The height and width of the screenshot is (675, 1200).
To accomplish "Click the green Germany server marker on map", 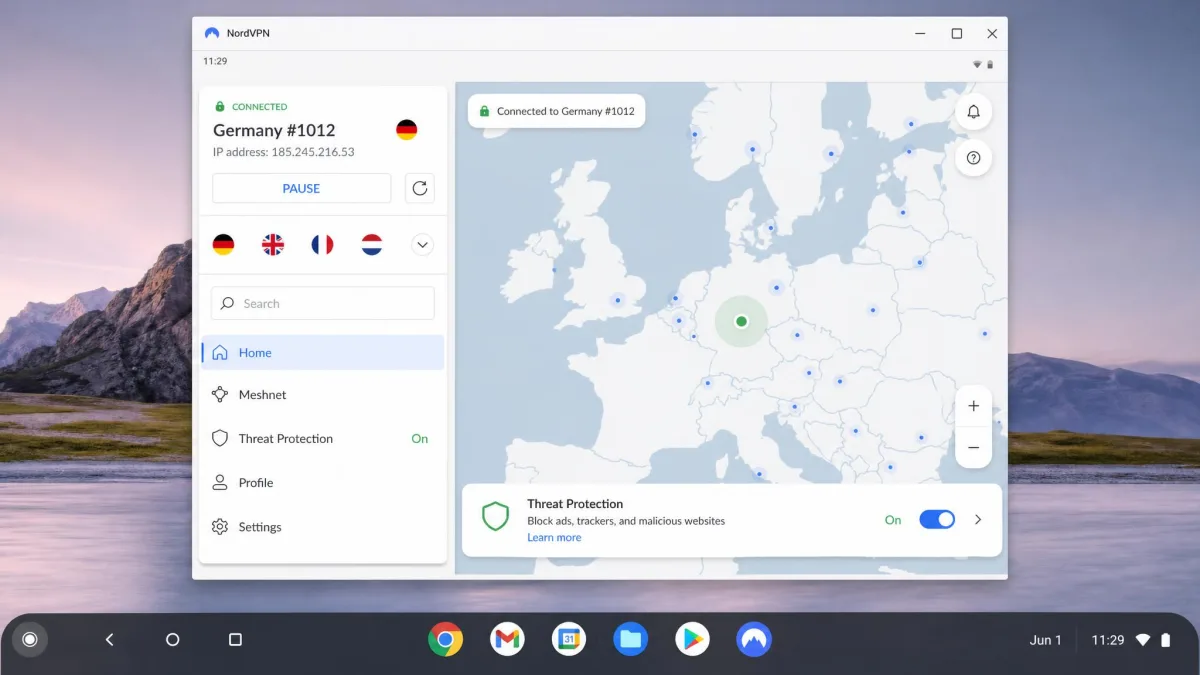I will (x=741, y=321).
